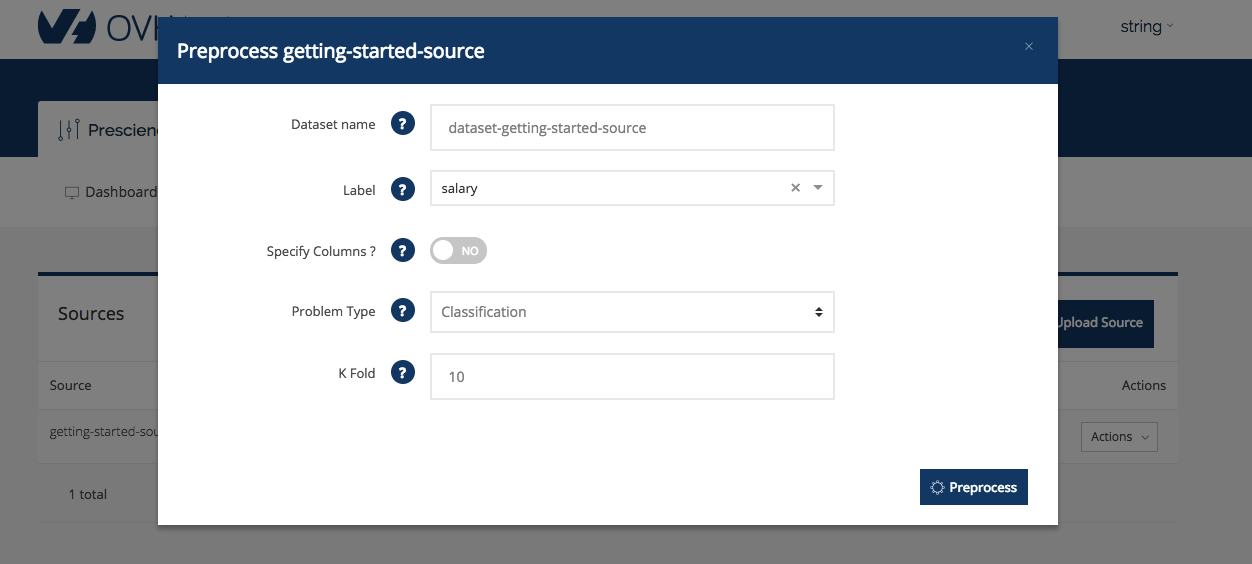Expand the Label dropdown arrow
1252x564 pixels.
(818, 188)
